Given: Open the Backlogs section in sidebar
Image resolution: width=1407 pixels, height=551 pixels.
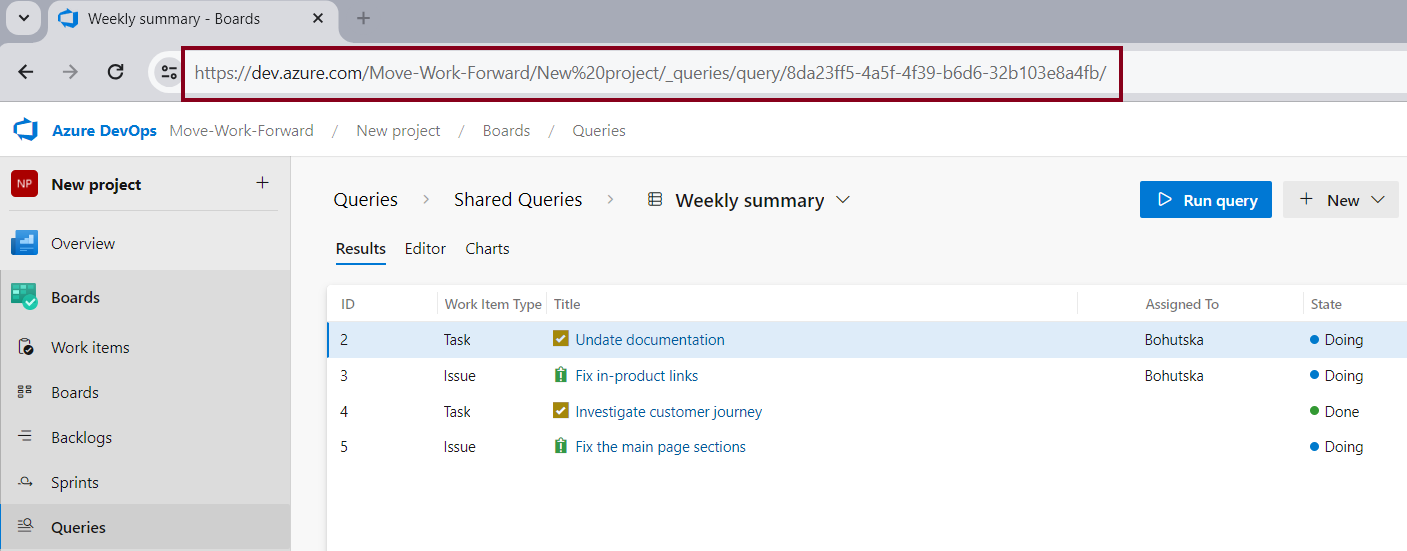Looking at the screenshot, I should coord(81,437).
